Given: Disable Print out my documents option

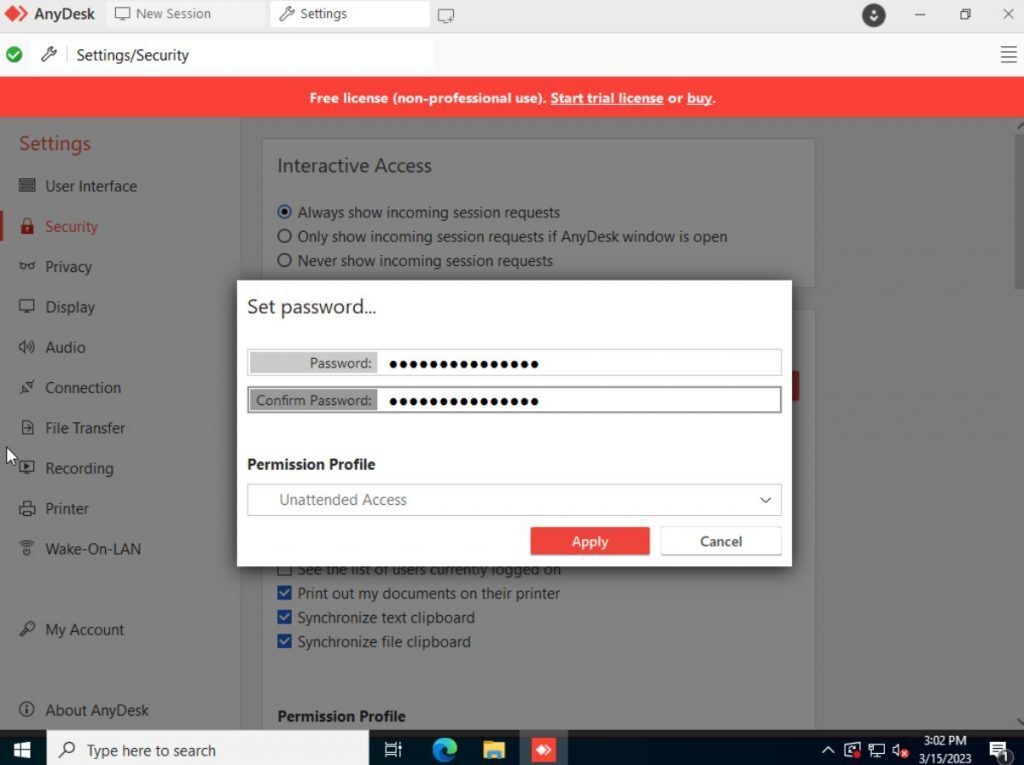Looking at the screenshot, I should click(x=284, y=593).
